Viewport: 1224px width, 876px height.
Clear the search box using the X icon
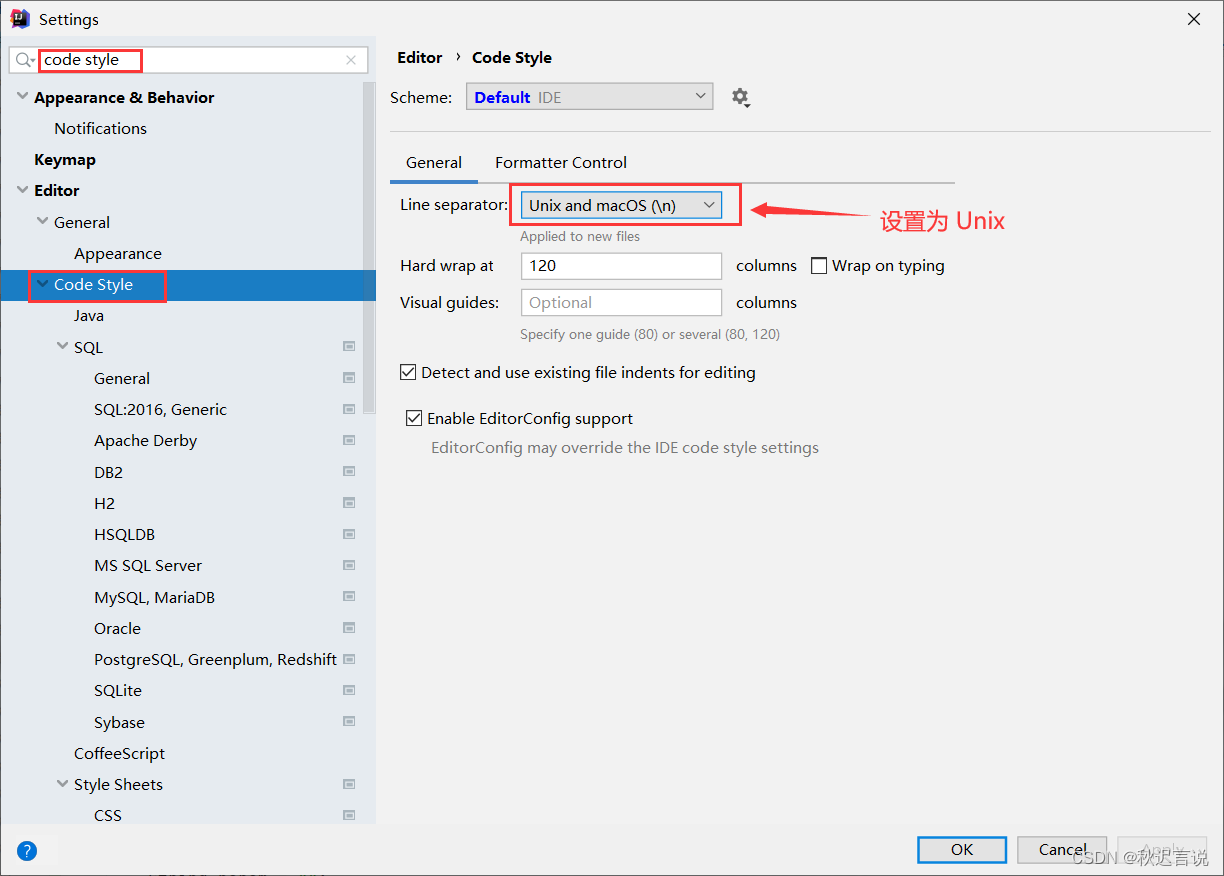click(x=351, y=60)
